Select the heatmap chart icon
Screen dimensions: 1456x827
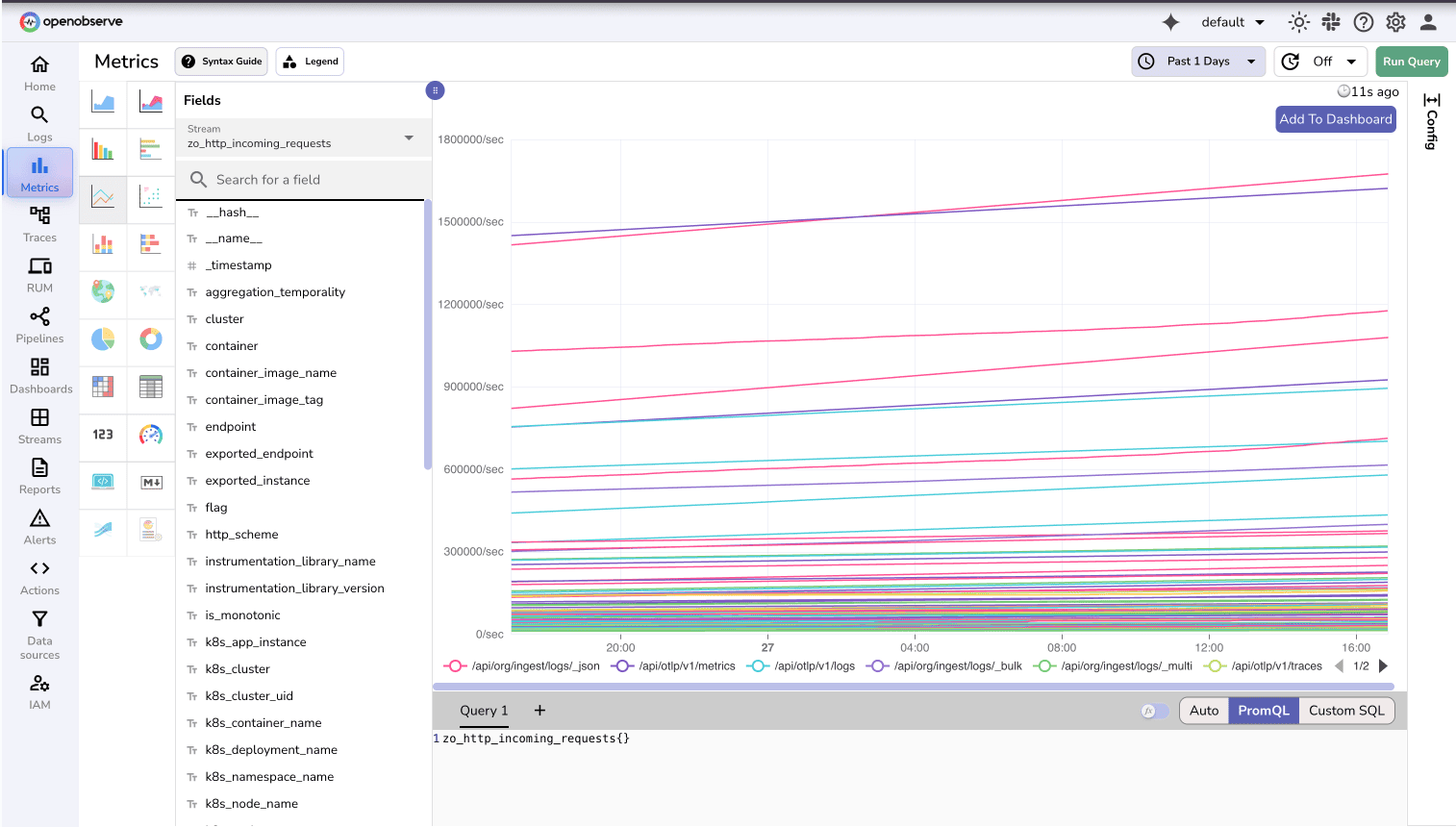pyautogui.click(x=103, y=388)
